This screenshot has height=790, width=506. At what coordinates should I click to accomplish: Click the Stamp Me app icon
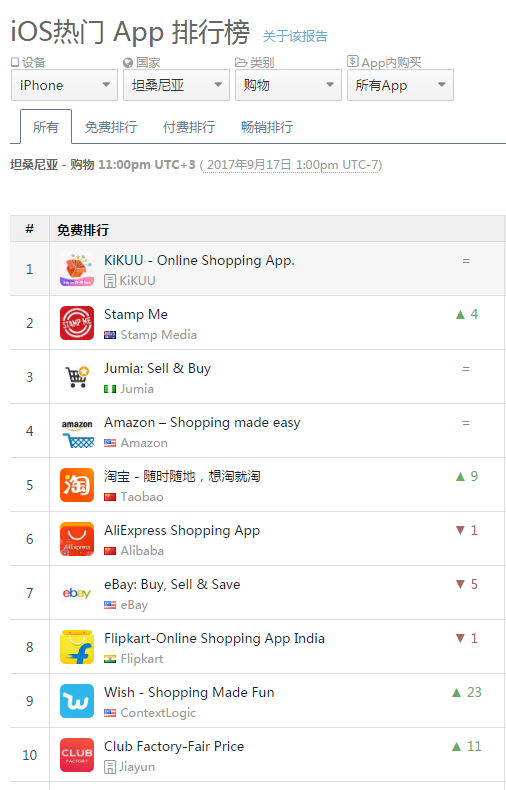tap(77, 323)
